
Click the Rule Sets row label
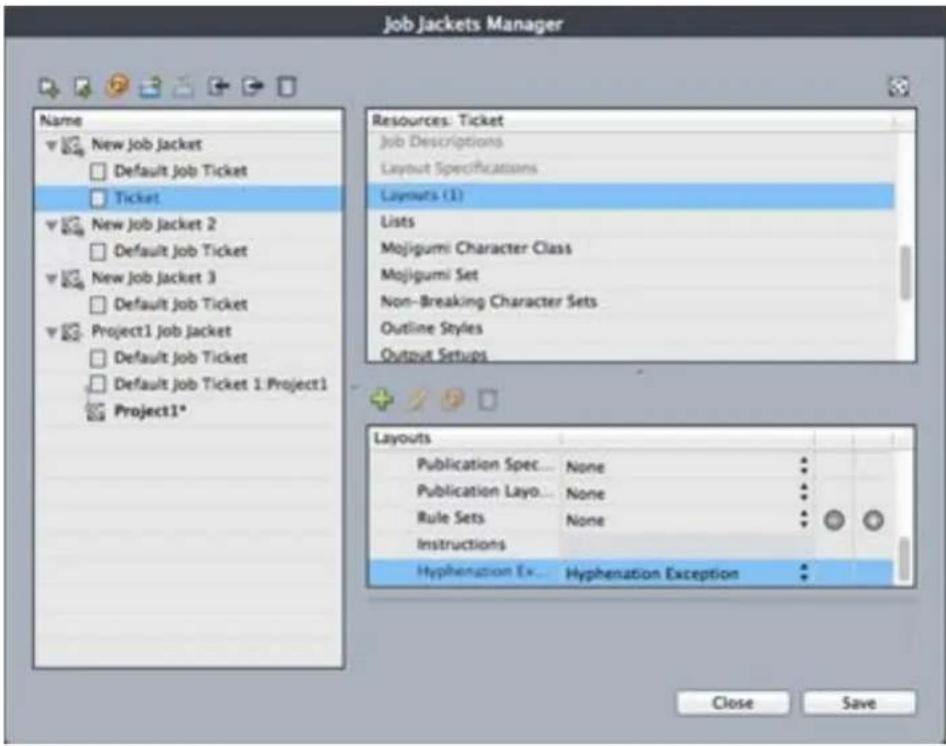(450, 518)
